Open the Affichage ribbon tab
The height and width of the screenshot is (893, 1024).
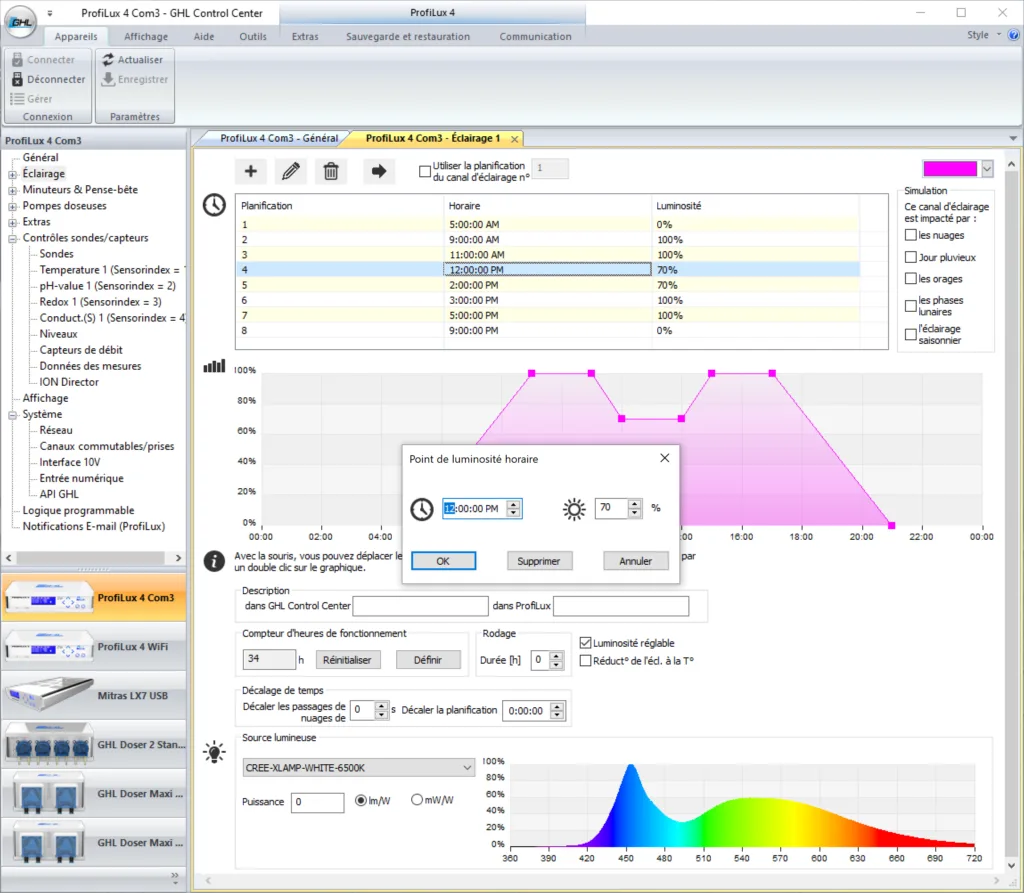(146, 37)
